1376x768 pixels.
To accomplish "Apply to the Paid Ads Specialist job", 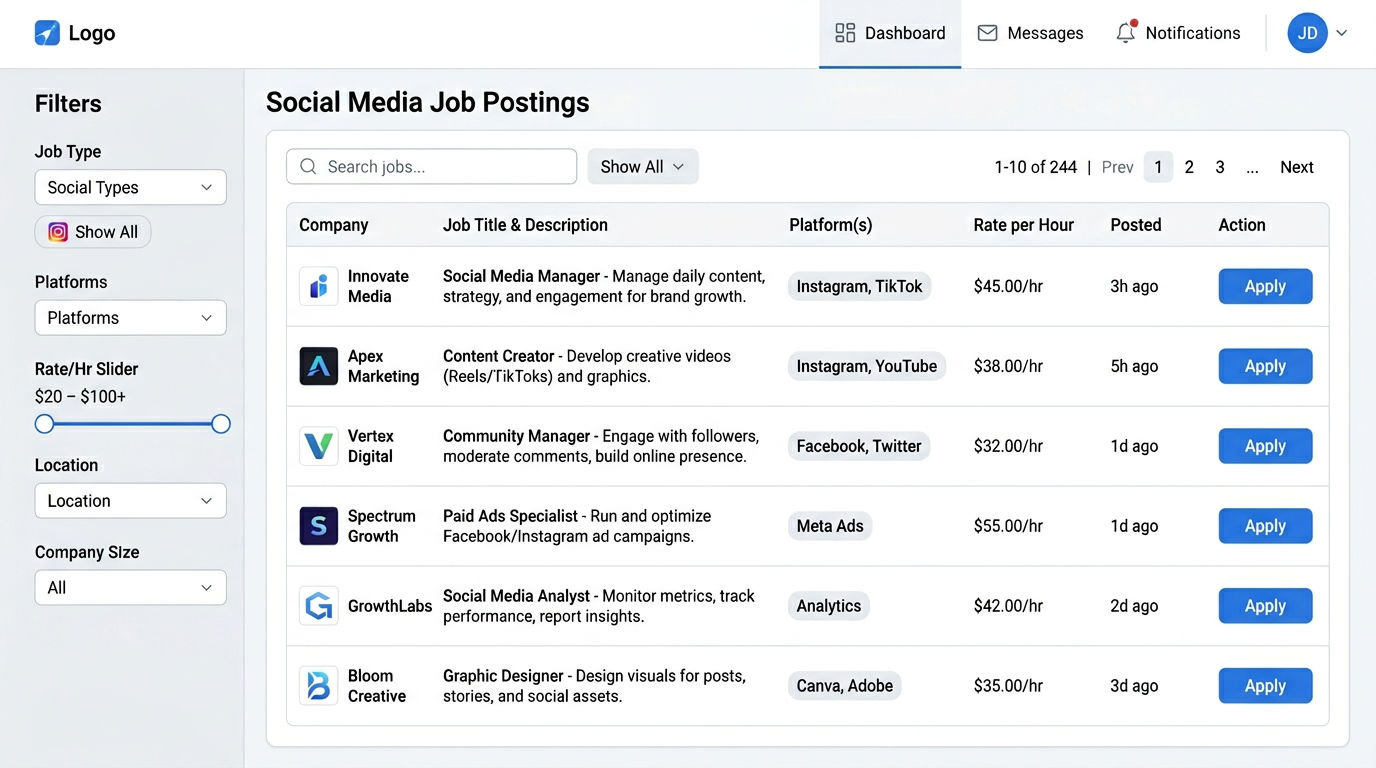I will tap(1265, 526).
